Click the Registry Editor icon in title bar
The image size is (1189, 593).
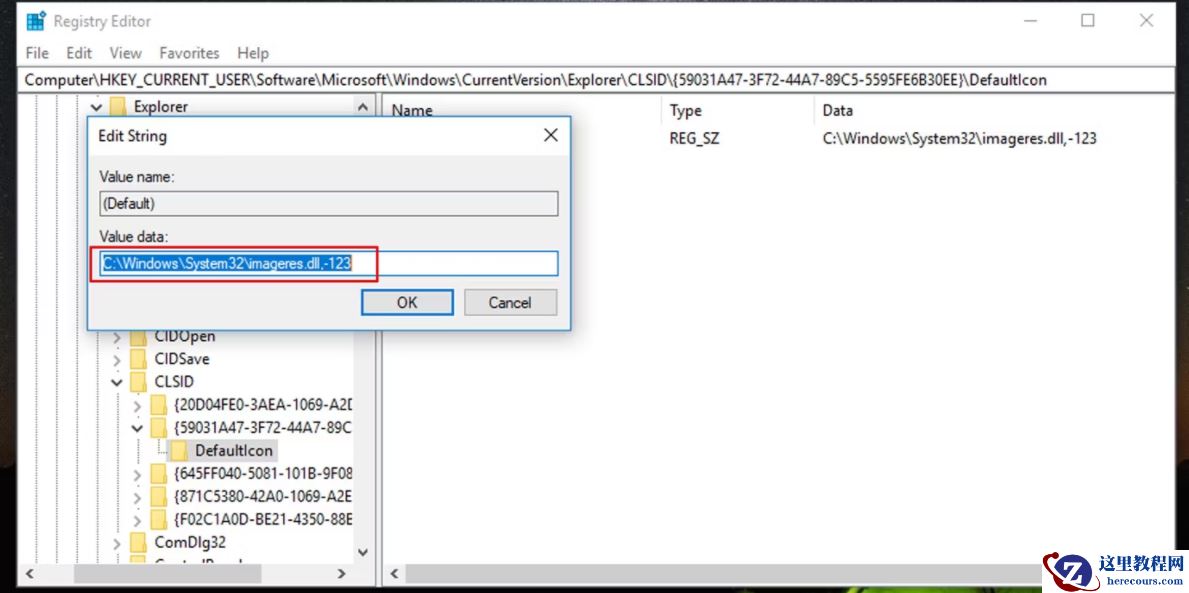click(x=36, y=19)
